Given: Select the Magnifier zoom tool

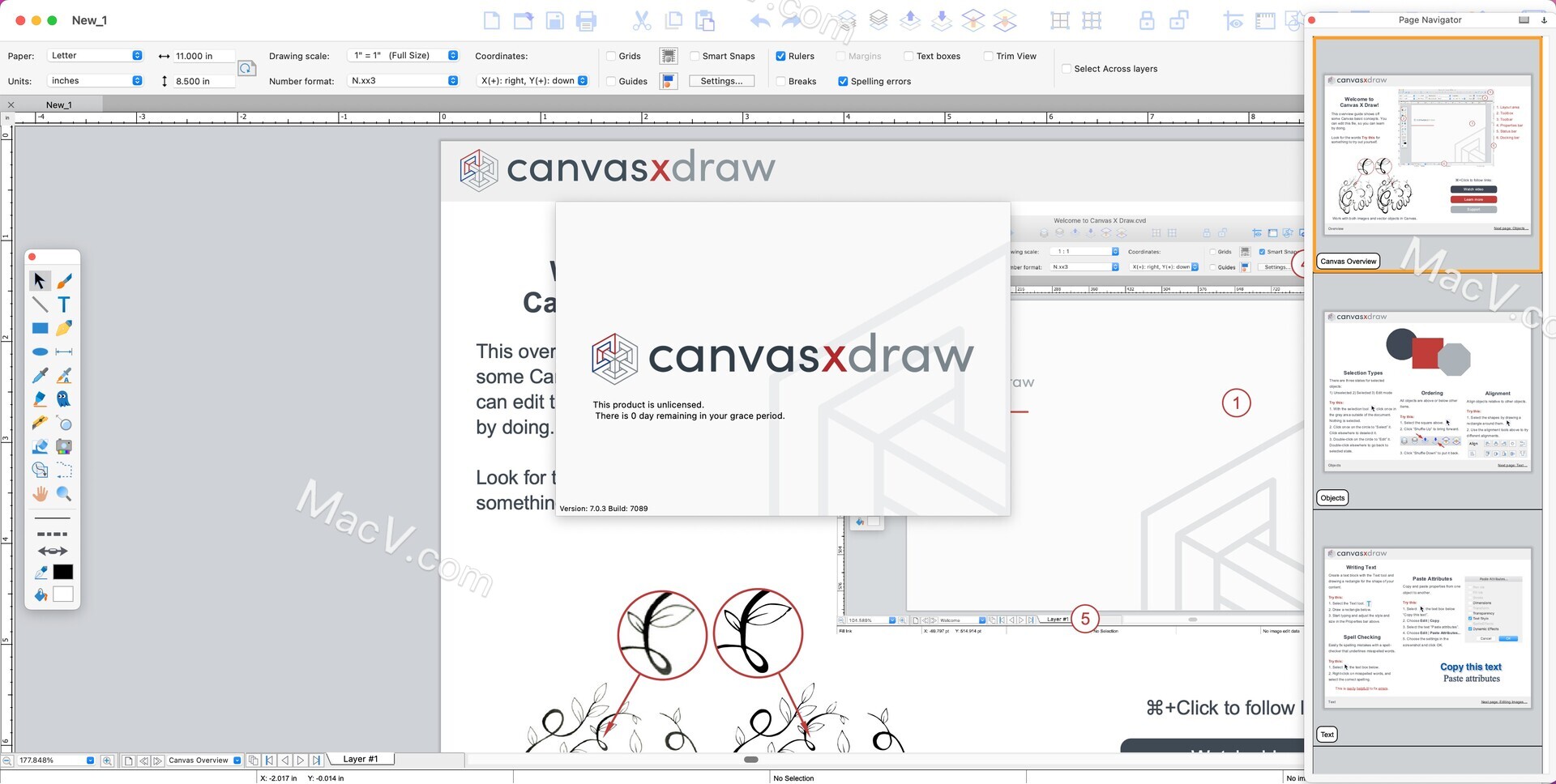Looking at the screenshot, I should [64, 494].
